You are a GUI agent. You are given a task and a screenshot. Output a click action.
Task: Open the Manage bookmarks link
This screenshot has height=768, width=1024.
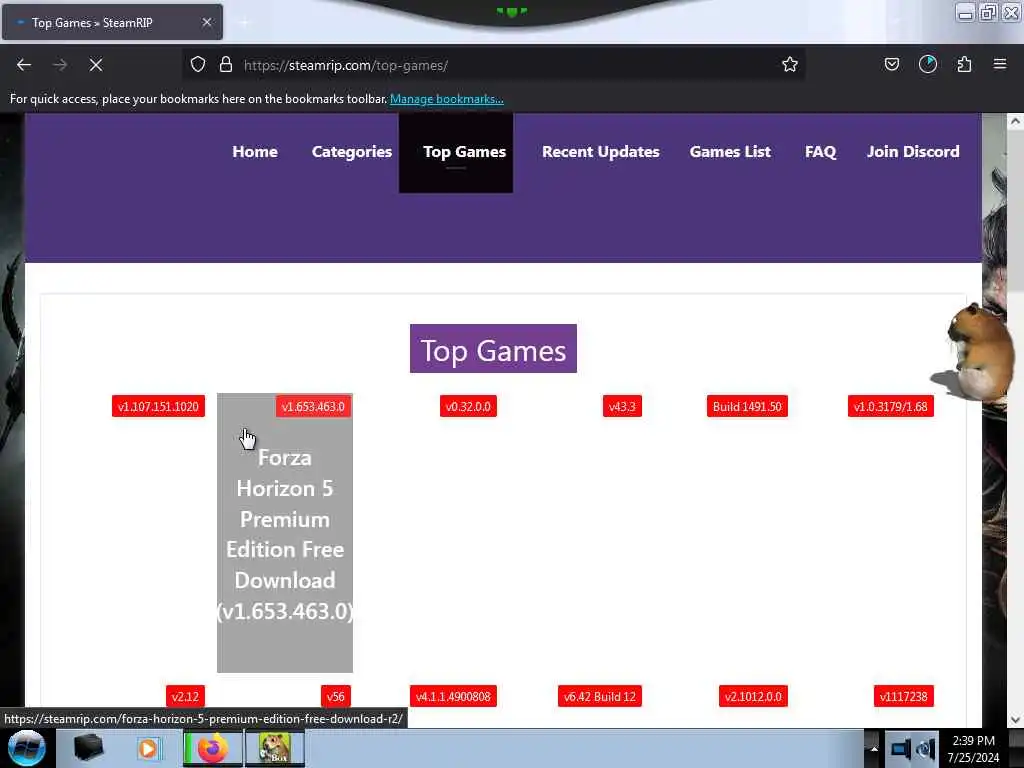point(447,99)
